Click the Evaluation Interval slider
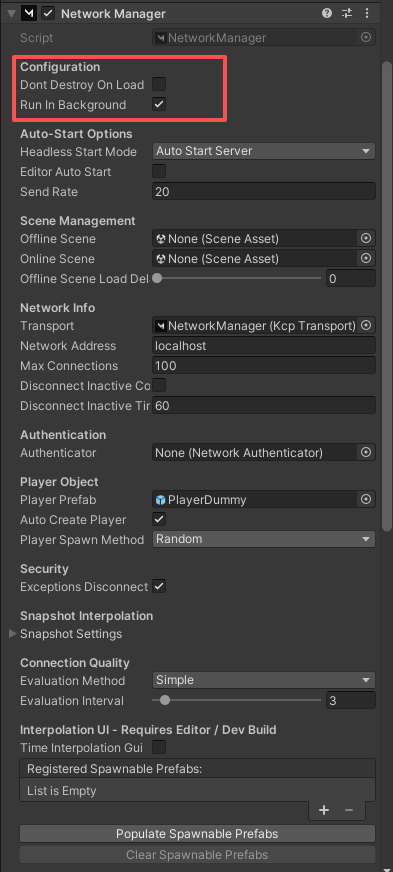This screenshot has width=393, height=872. click(238, 701)
